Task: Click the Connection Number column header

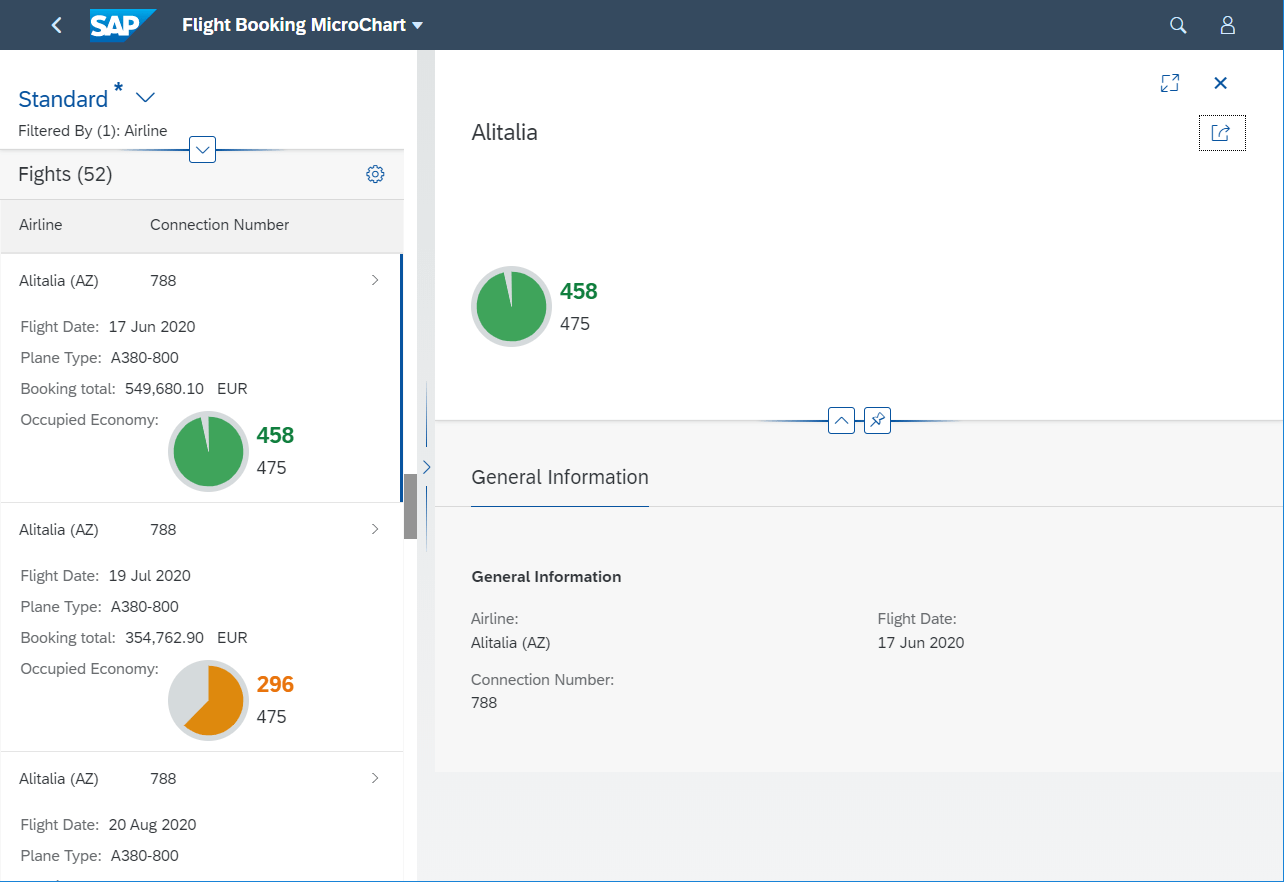Action: tap(219, 225)
